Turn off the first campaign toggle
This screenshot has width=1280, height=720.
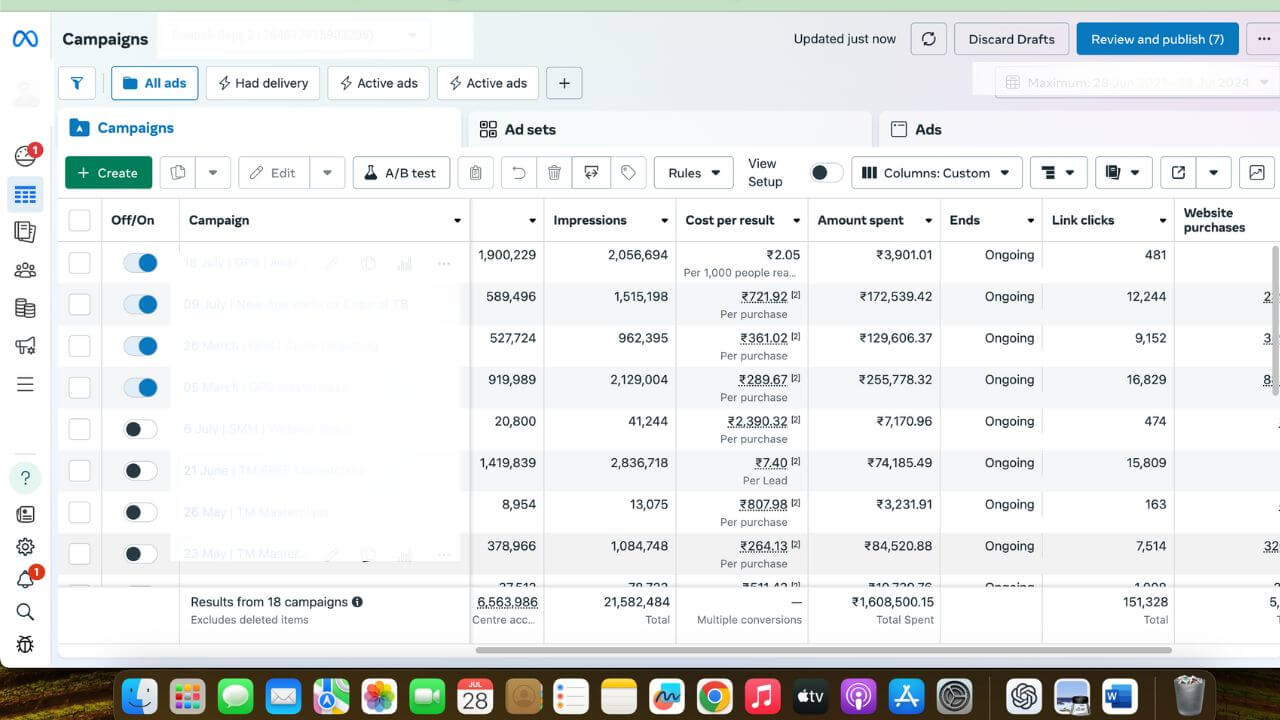coord(140,263)
